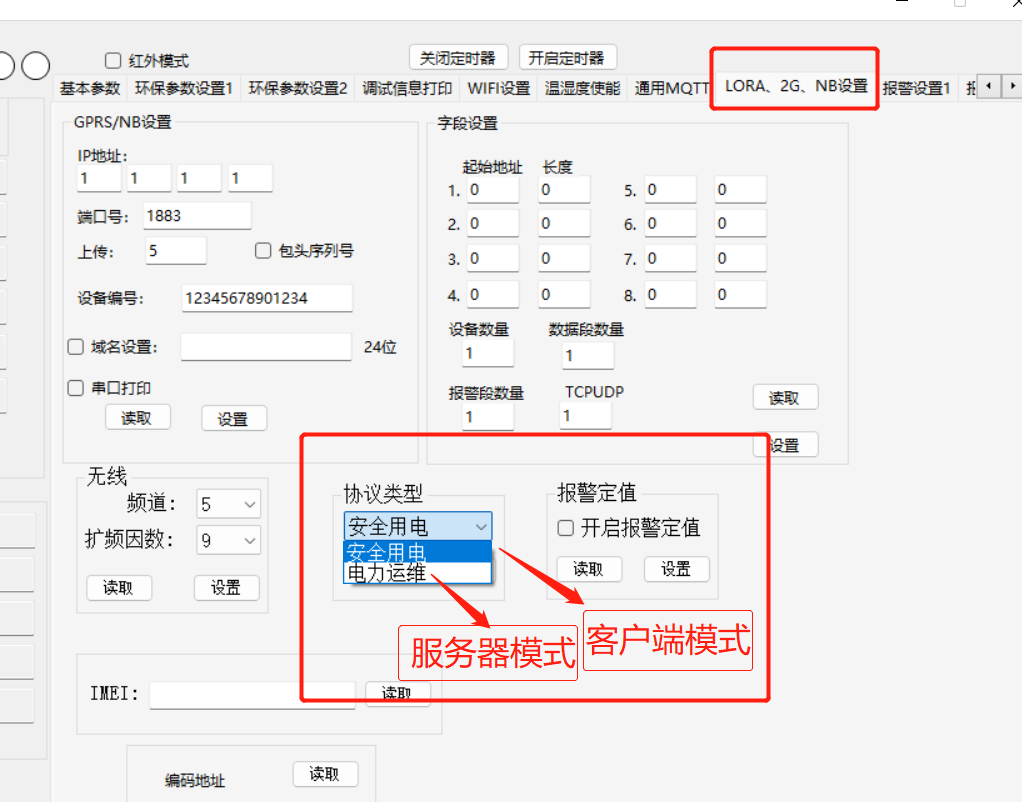Focus the 设备编号 text box
This screenshot has width=1022, height=802.
pos(267,298)
